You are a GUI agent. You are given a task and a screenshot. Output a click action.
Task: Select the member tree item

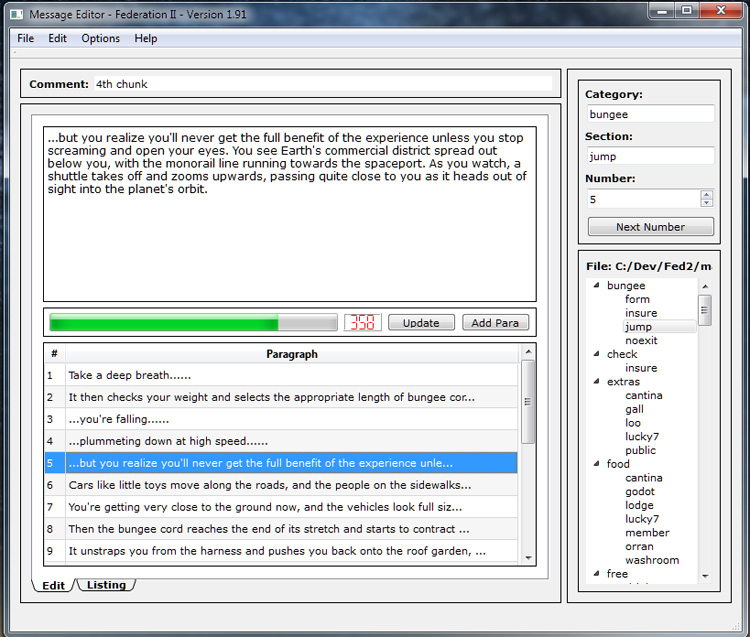pyautogui.click(x=647, y=533)
